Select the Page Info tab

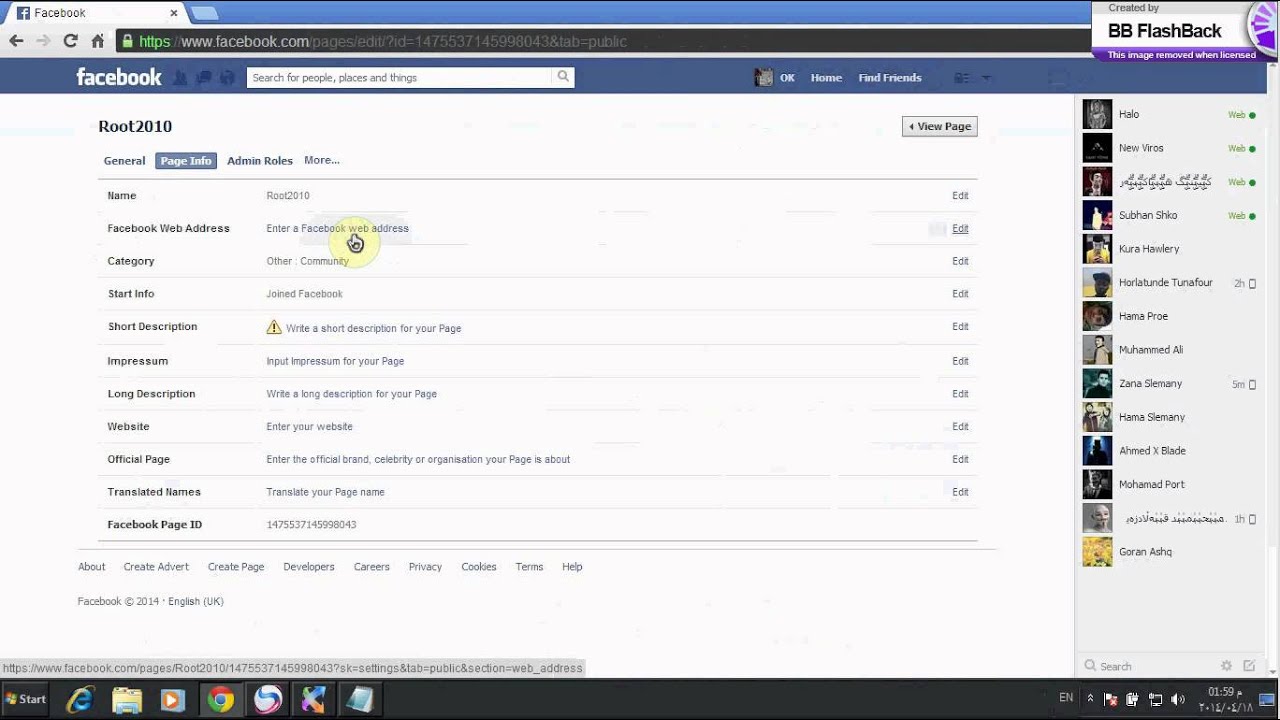(x=186, y=160)
